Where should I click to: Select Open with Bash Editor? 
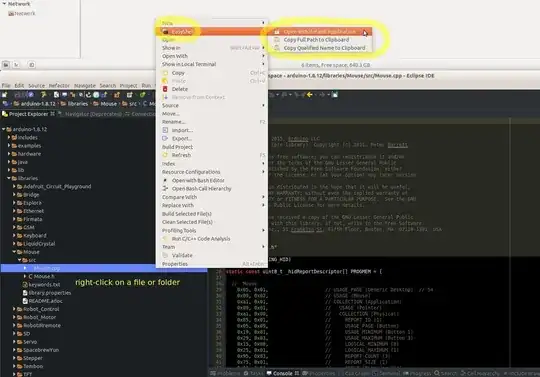pos(212,180)
